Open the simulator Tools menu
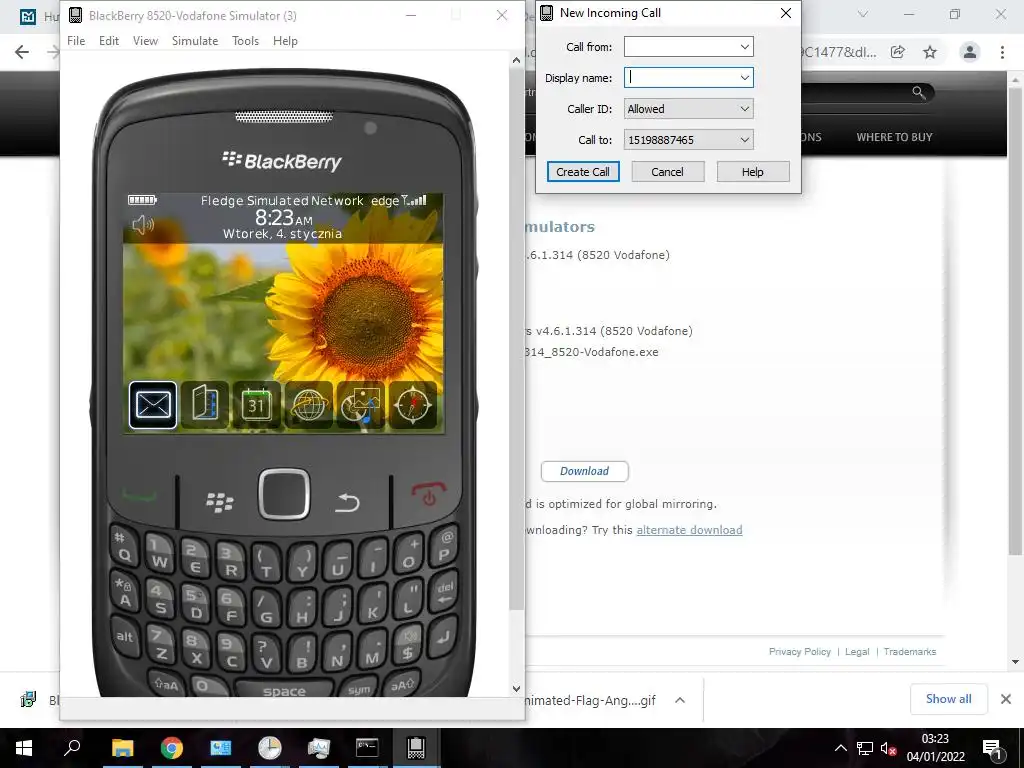This screenshot has height=768, width=1024. pyautogui.click(x=246, y=40)
